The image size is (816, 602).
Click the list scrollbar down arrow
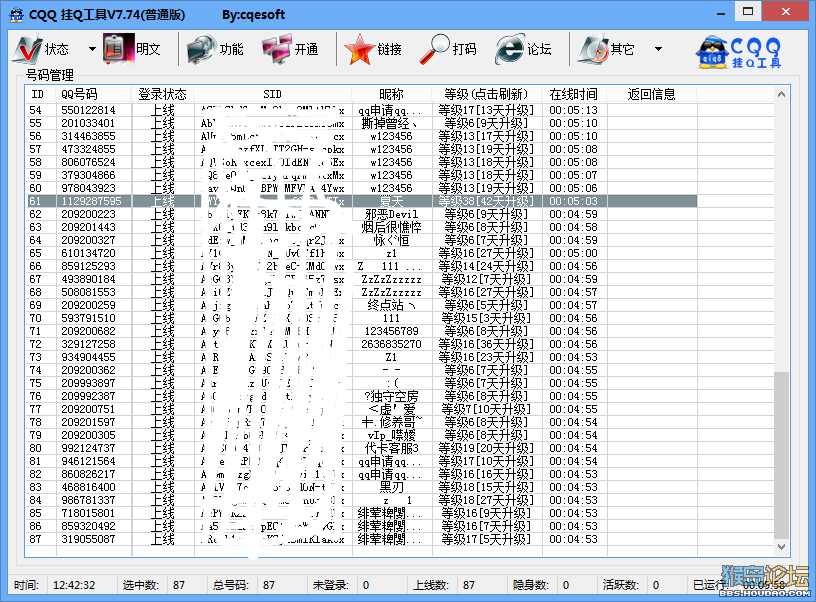click(x=781, y=547)
